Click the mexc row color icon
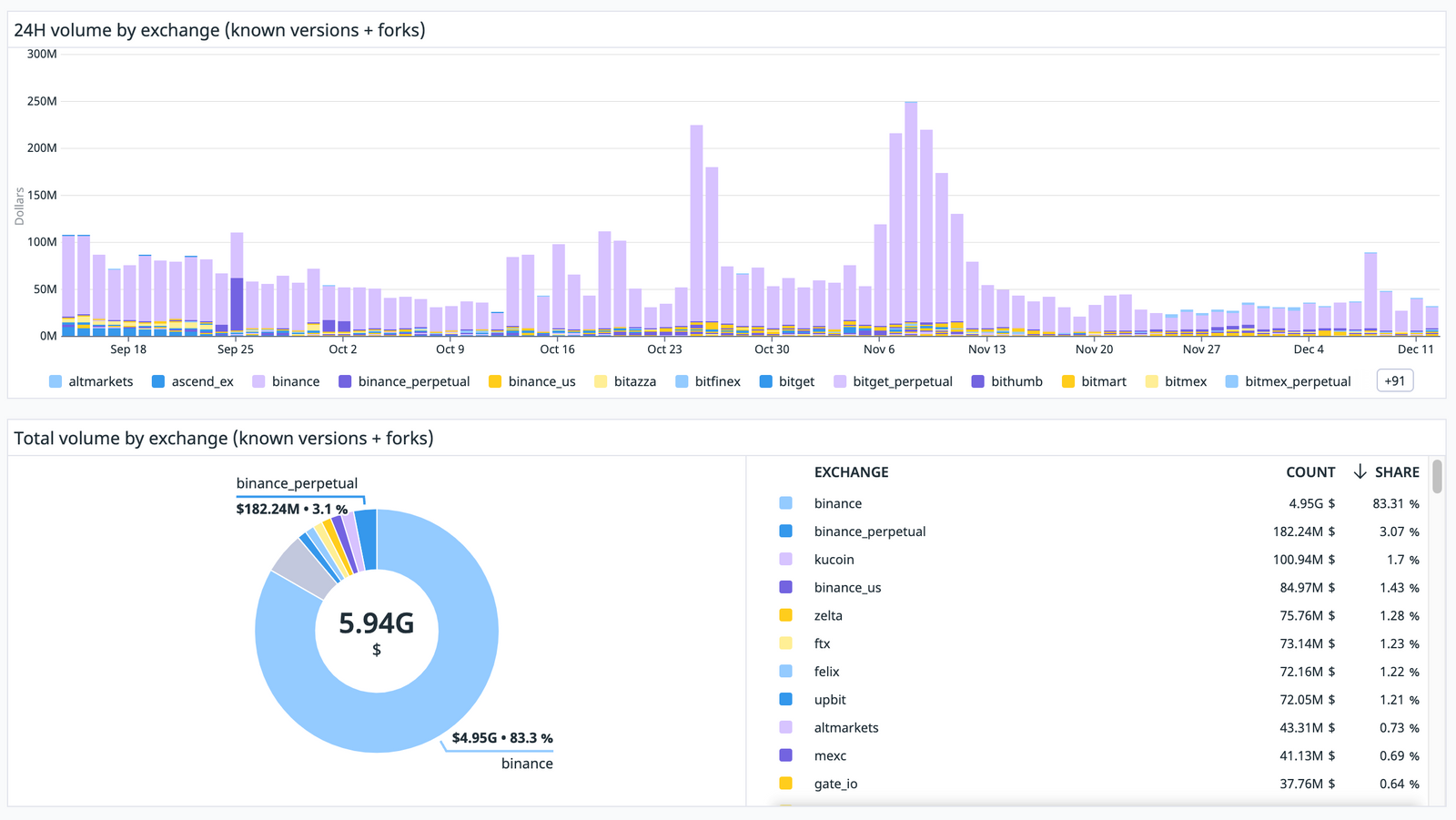 [785, 755]
